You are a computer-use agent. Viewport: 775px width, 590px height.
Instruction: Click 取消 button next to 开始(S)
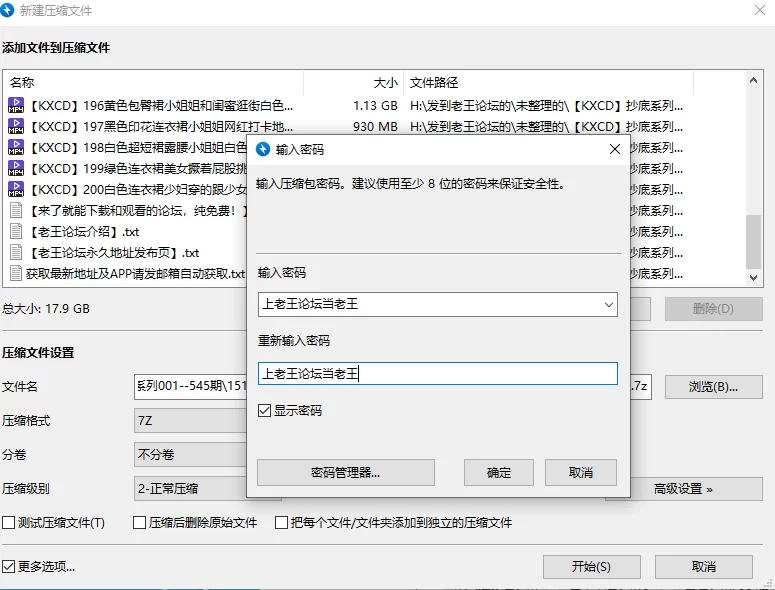click(704, 566)
